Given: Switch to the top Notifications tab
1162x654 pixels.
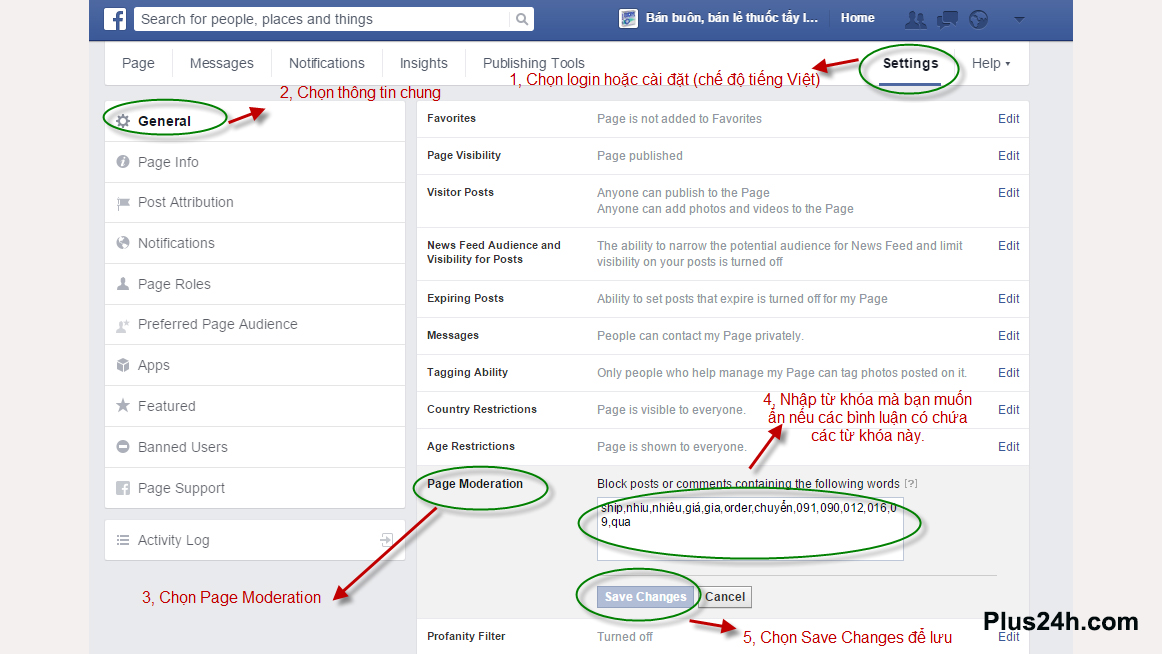Looking at the screenshot, I should (327, 63).
